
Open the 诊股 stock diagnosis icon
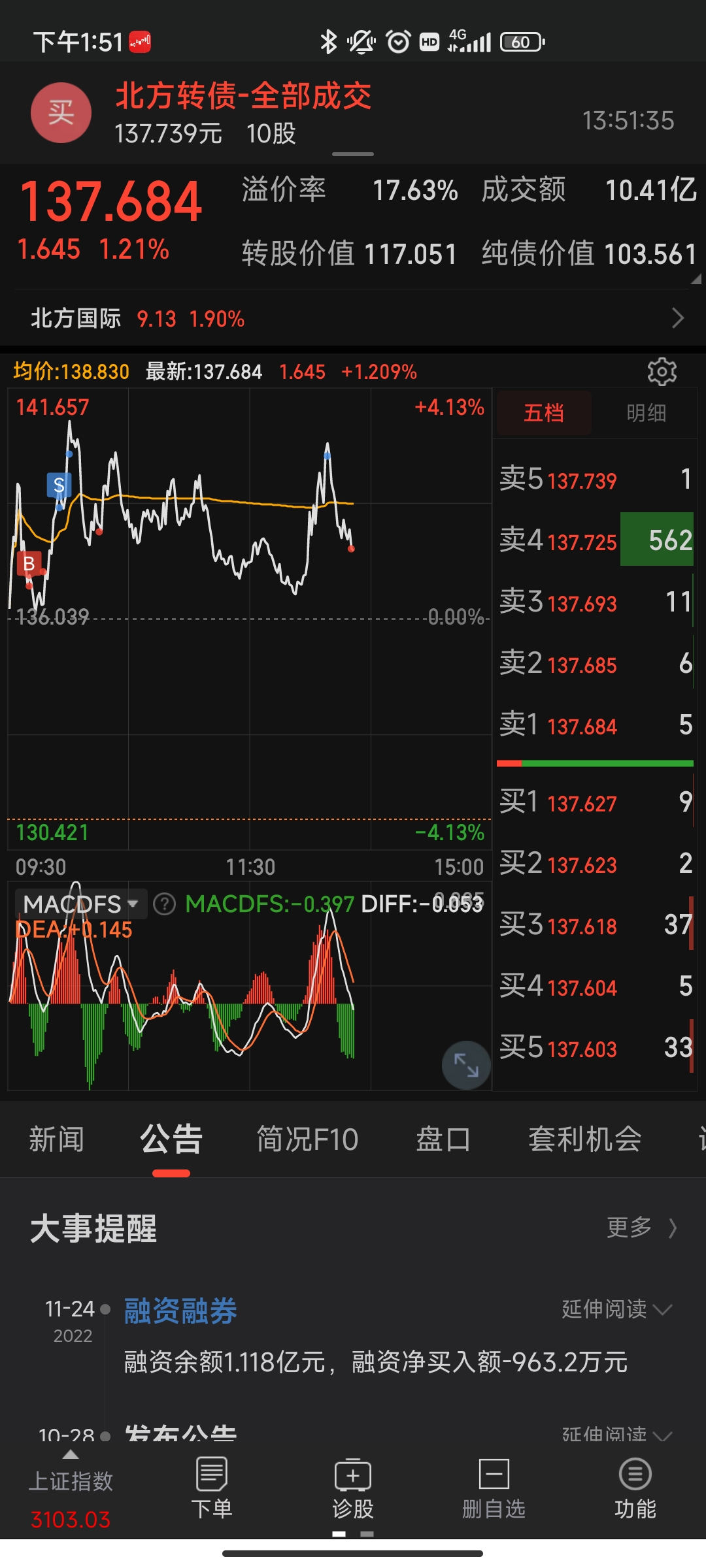pyautogui.click(x=353, y=1488)
